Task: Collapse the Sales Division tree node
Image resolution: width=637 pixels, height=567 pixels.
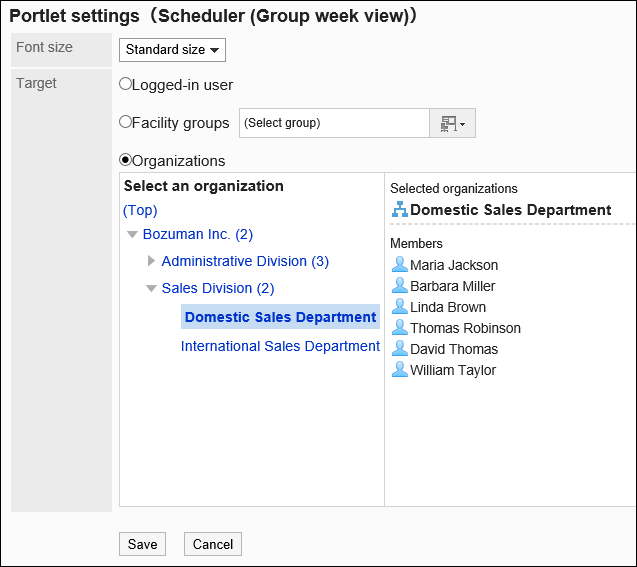Action: click(x=151, y=289)
